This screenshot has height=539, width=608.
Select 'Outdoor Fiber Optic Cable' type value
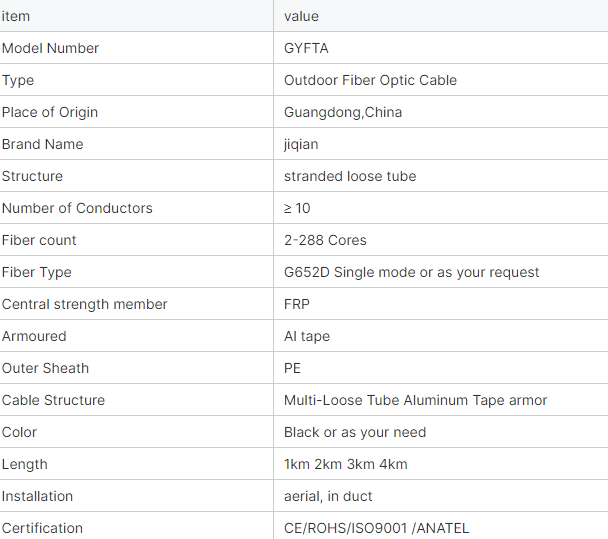[370, 80]
